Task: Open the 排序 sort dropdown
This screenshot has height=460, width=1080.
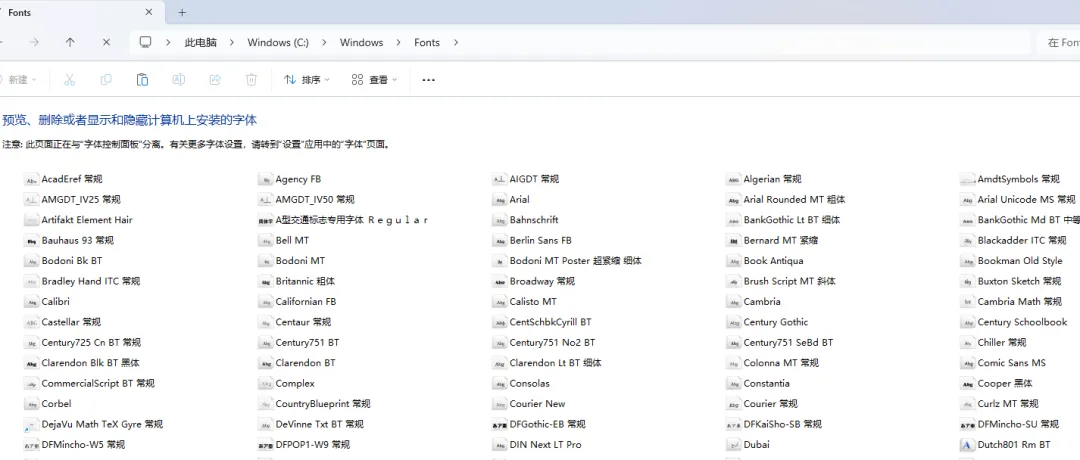Action: [307, 80]
